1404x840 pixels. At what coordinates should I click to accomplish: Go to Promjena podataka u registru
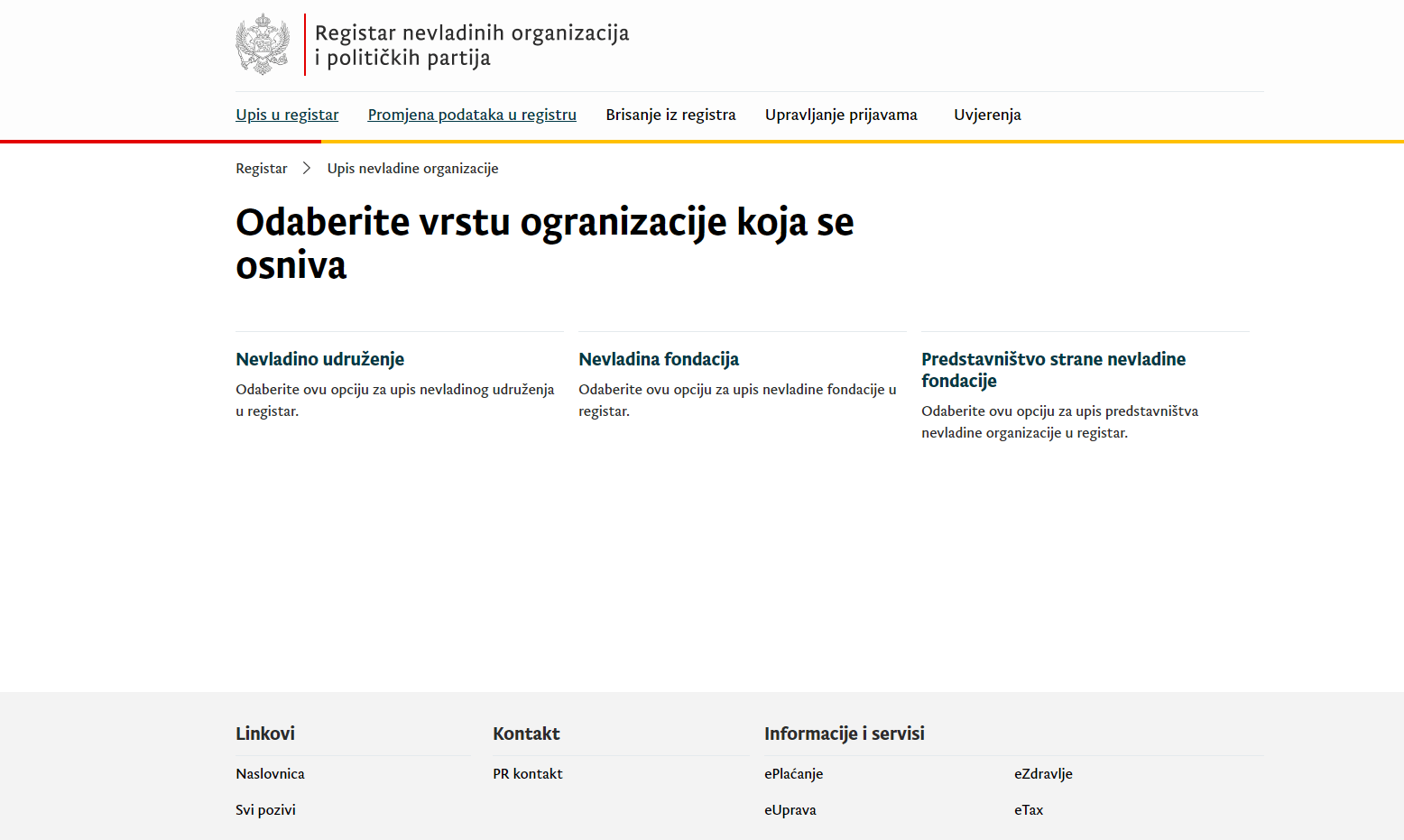pos(472,115)
